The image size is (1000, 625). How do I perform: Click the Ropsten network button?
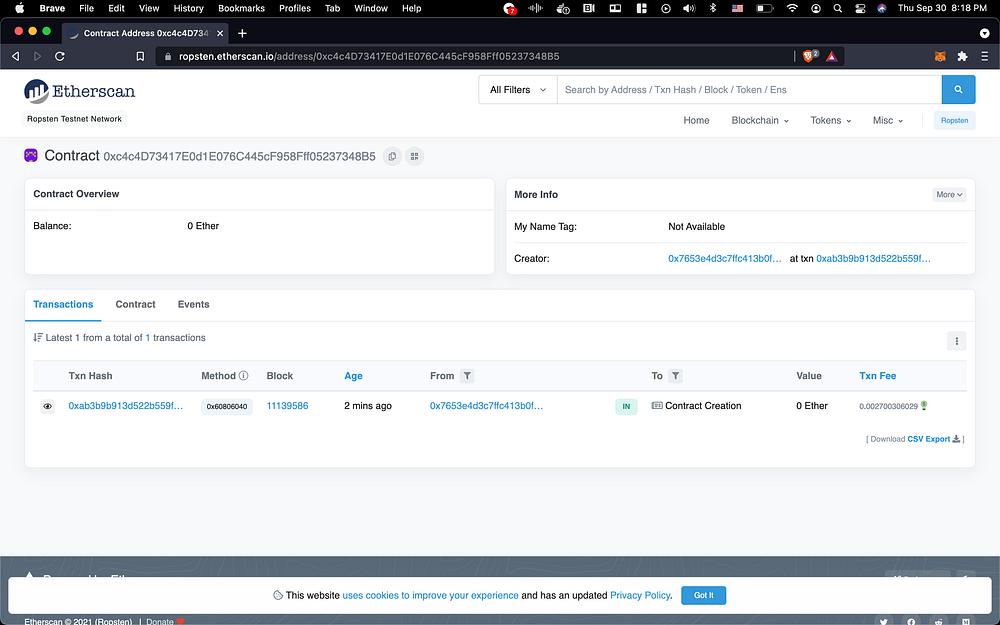tap(955, 120)
